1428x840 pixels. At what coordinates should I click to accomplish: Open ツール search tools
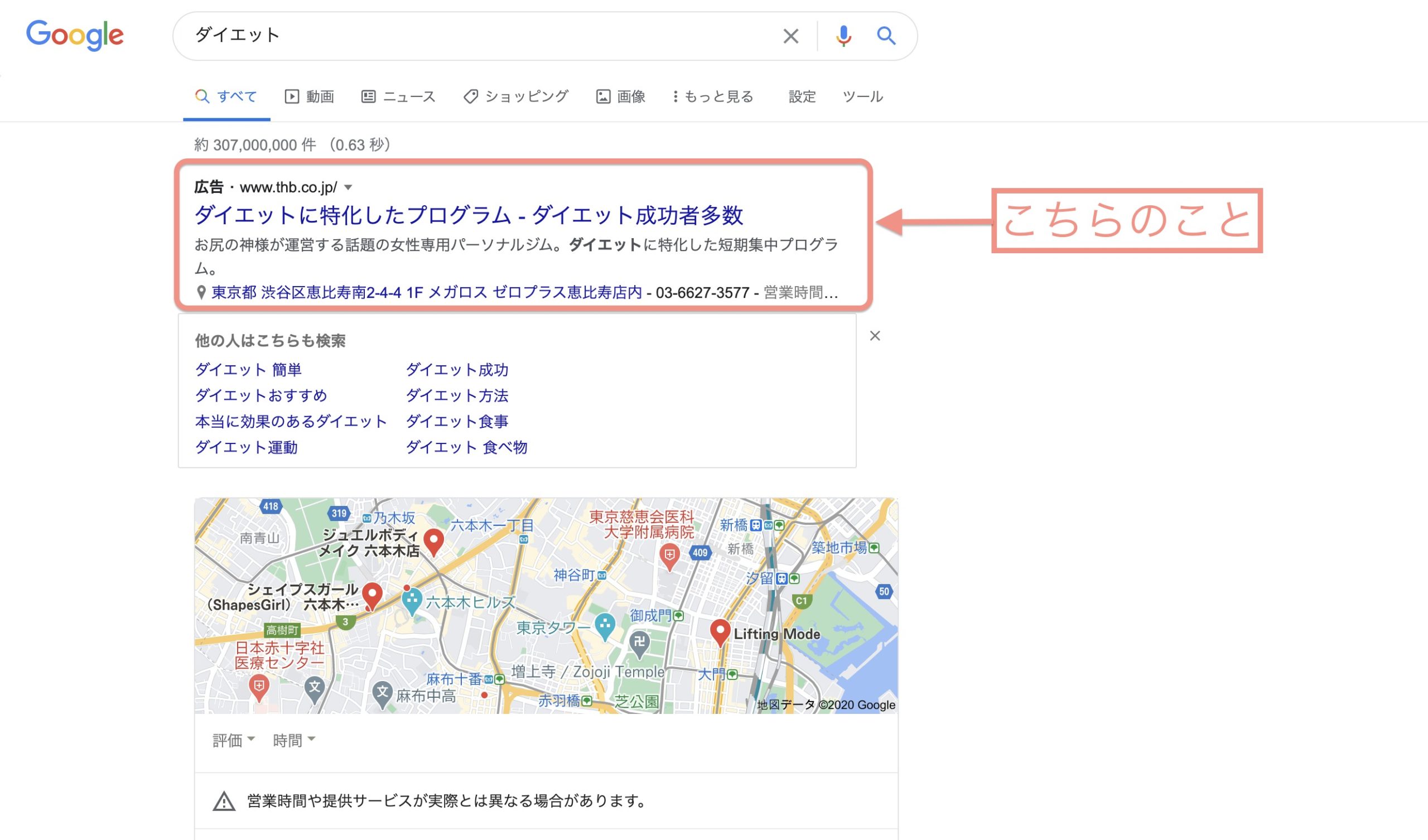tap(862, 96)
